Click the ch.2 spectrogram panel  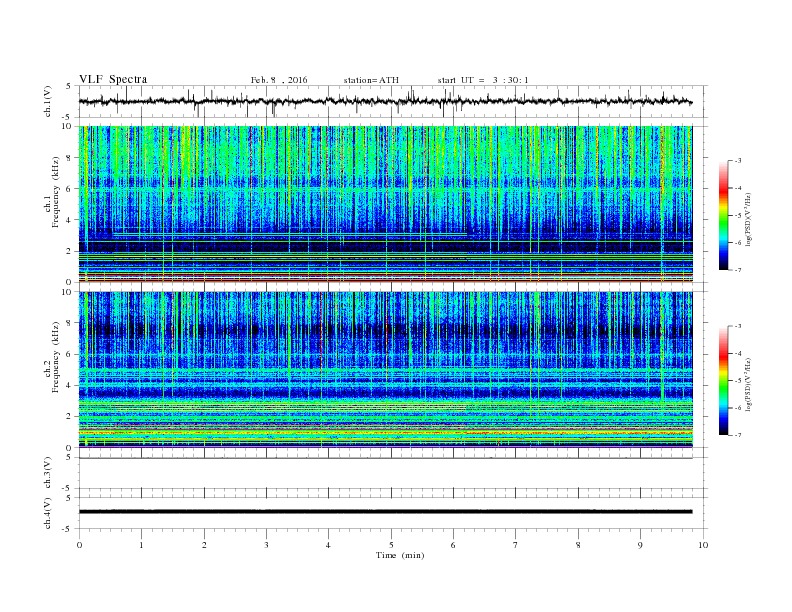coord(385,370)
